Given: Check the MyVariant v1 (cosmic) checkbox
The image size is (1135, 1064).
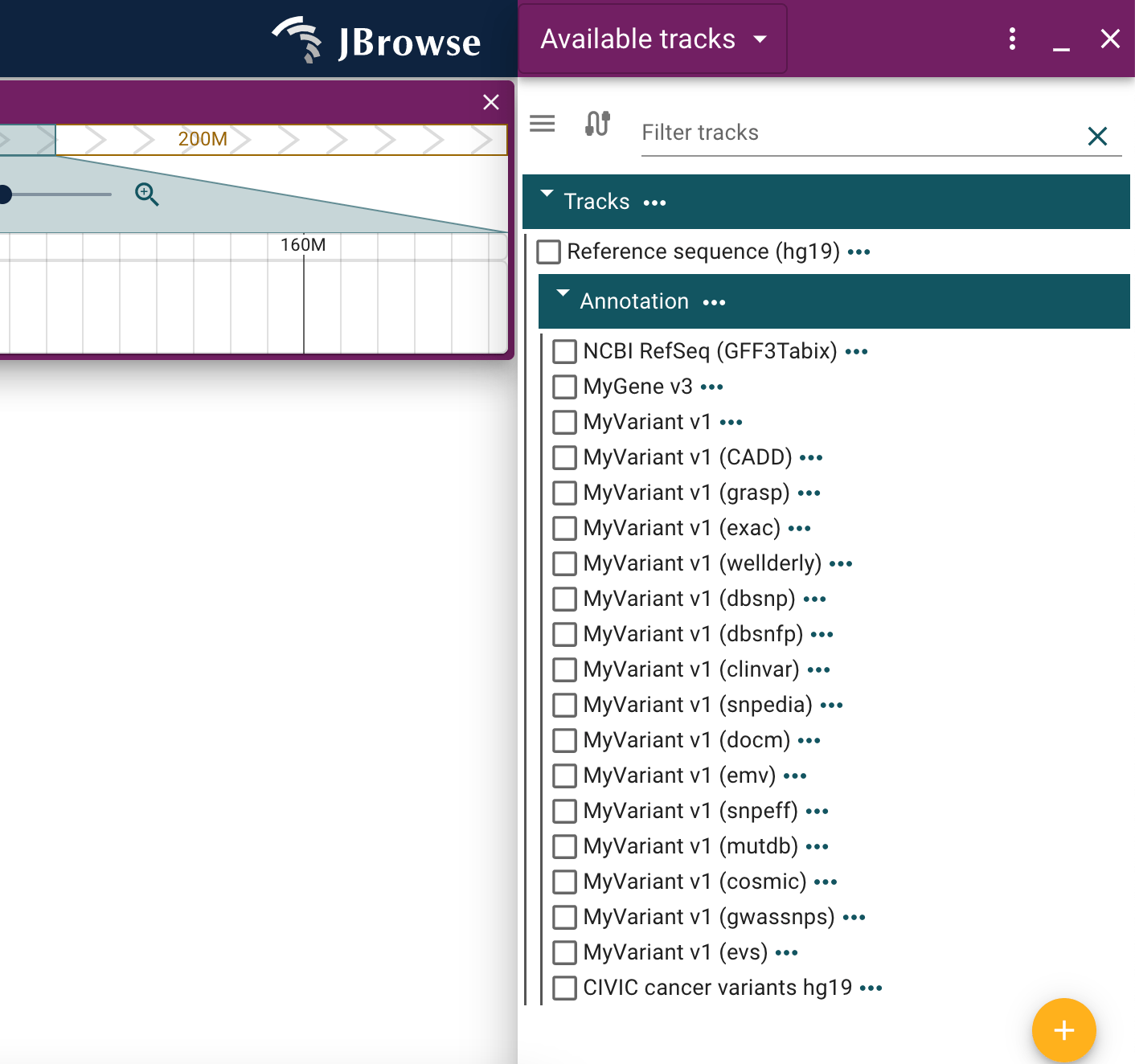Looking at the screenshot, I should click(x=565, y=882).
